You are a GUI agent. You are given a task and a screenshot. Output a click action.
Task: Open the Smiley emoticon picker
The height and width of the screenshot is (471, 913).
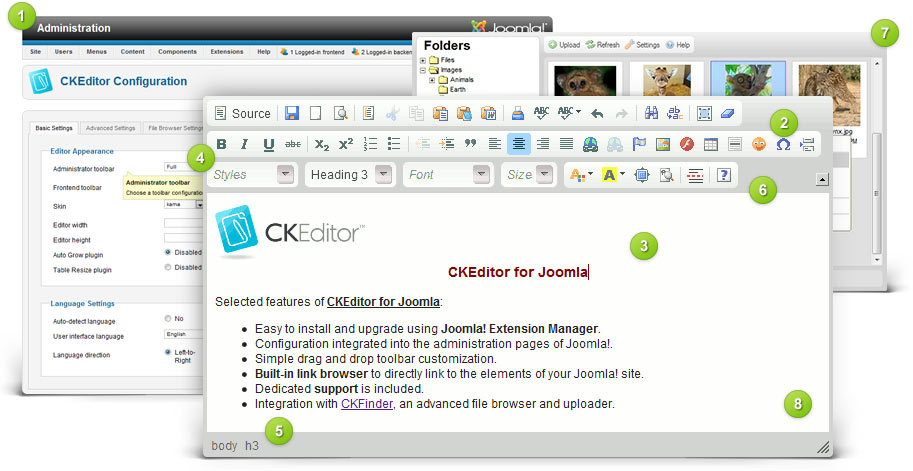(759, 144)
